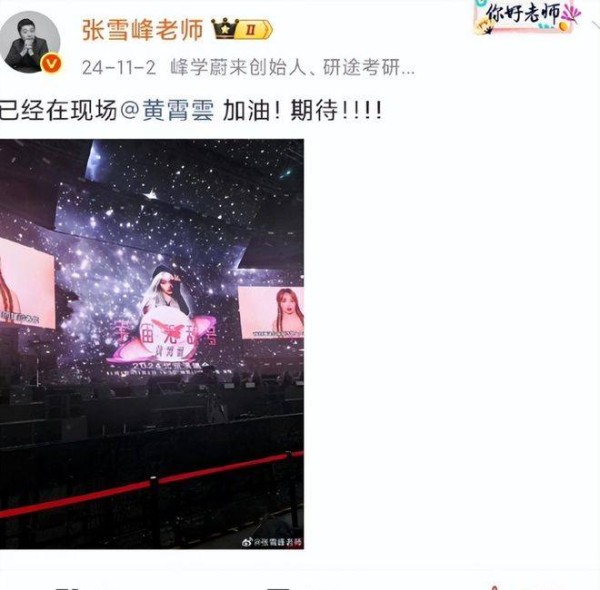The width and height of the screenshot is (600, 590).
Task: Click the purple flower on the 你好老师 sticker
Action: point(571,15)
